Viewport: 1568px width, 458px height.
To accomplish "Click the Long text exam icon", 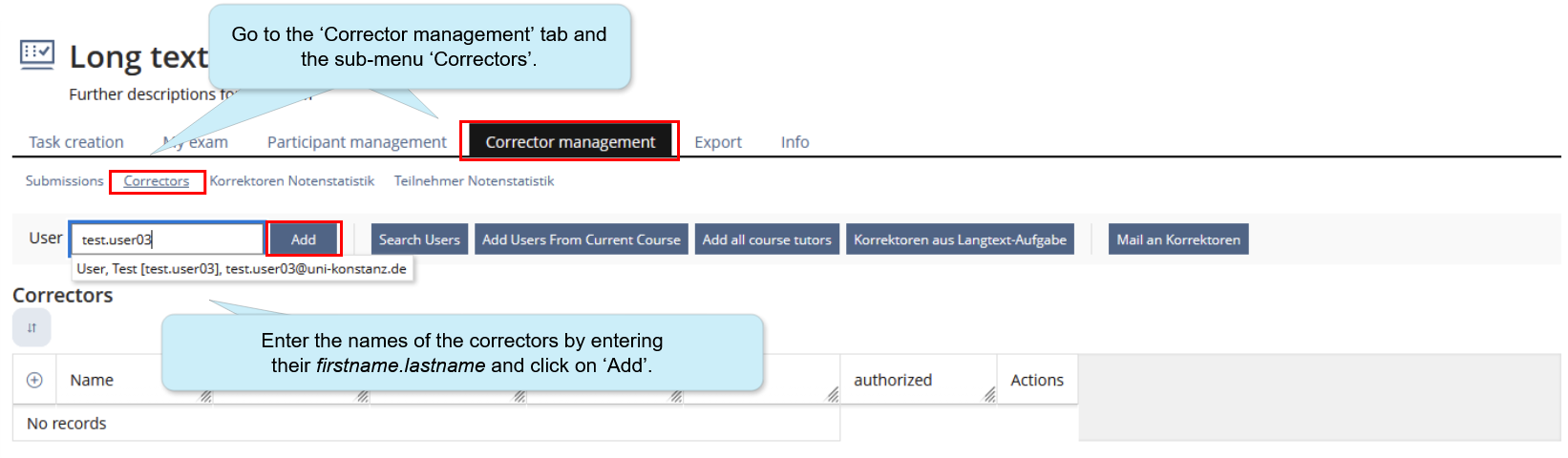I will 37,54.
